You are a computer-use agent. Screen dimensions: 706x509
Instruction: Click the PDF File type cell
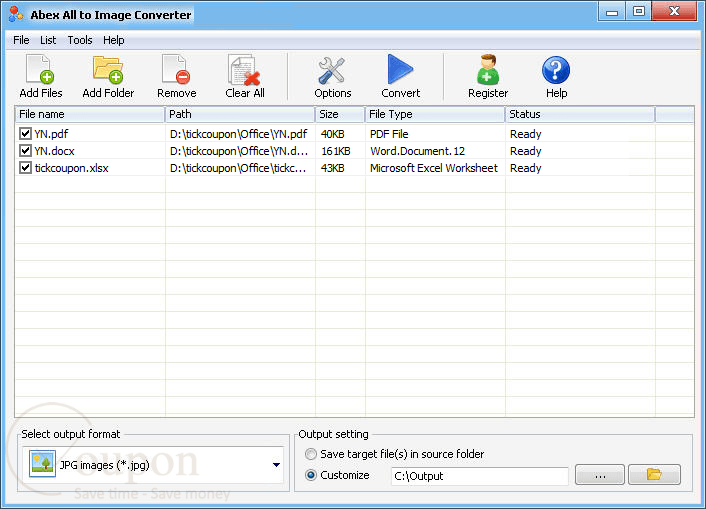pyautogui.click(x=389, y=134)
